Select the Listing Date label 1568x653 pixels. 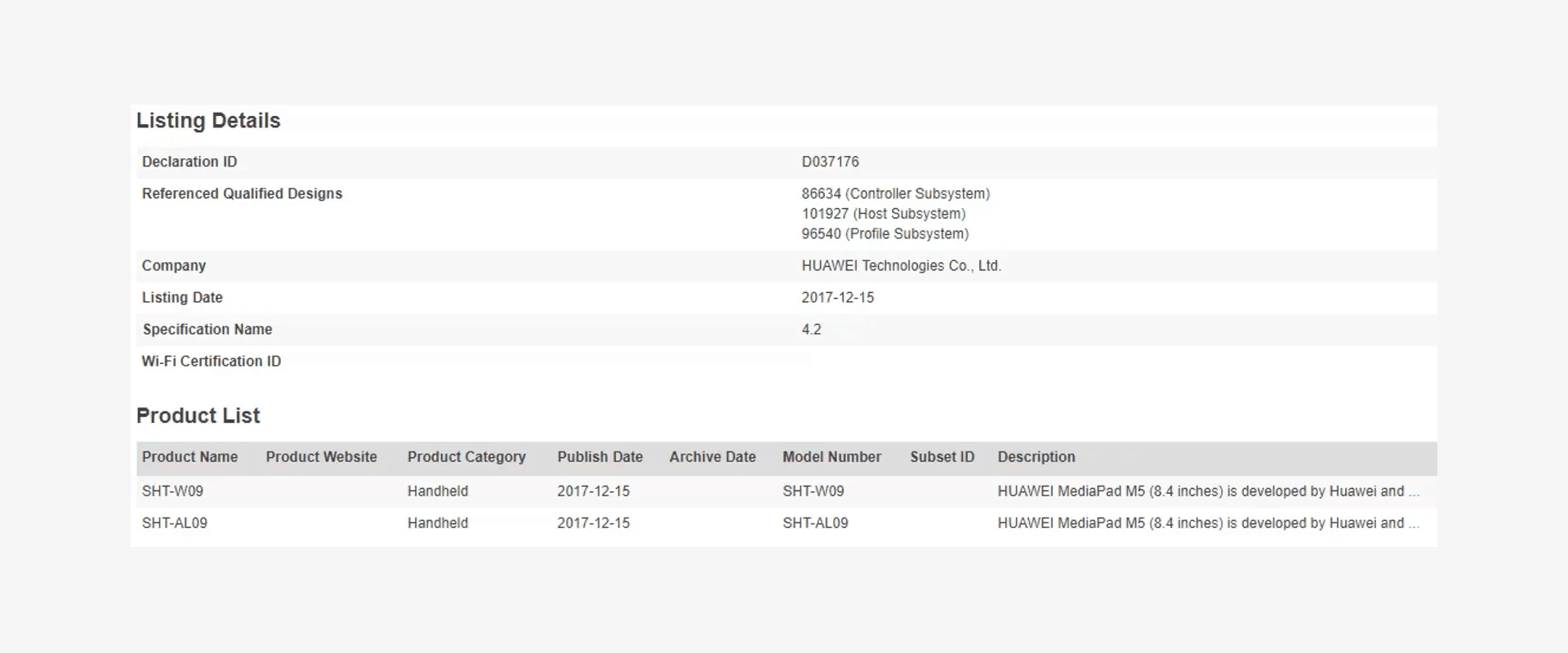point(182,297)
